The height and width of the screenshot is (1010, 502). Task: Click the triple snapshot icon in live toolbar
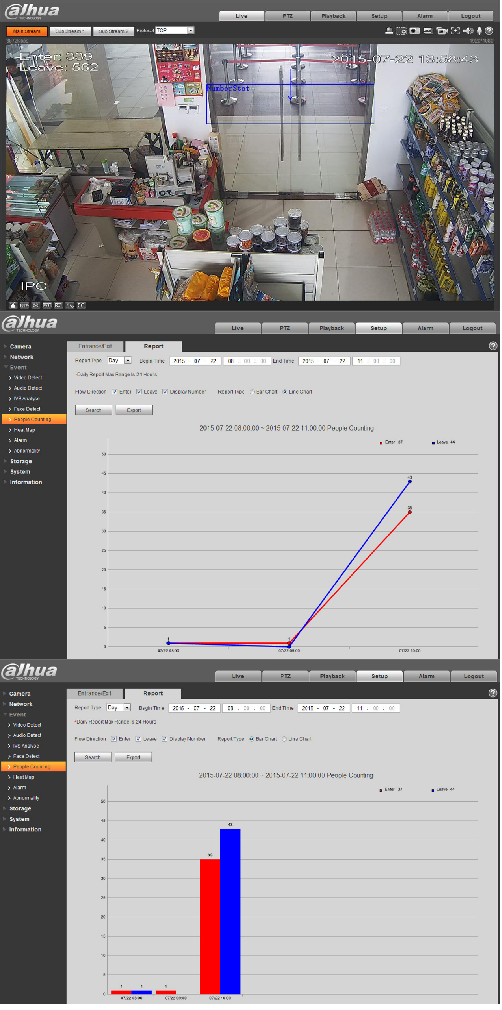point(428,30)
